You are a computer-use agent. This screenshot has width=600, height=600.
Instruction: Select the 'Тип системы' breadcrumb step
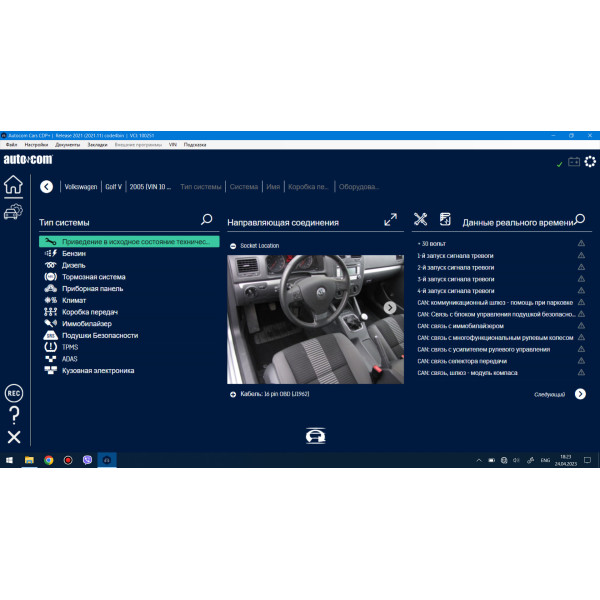click(x=201, y=187)
